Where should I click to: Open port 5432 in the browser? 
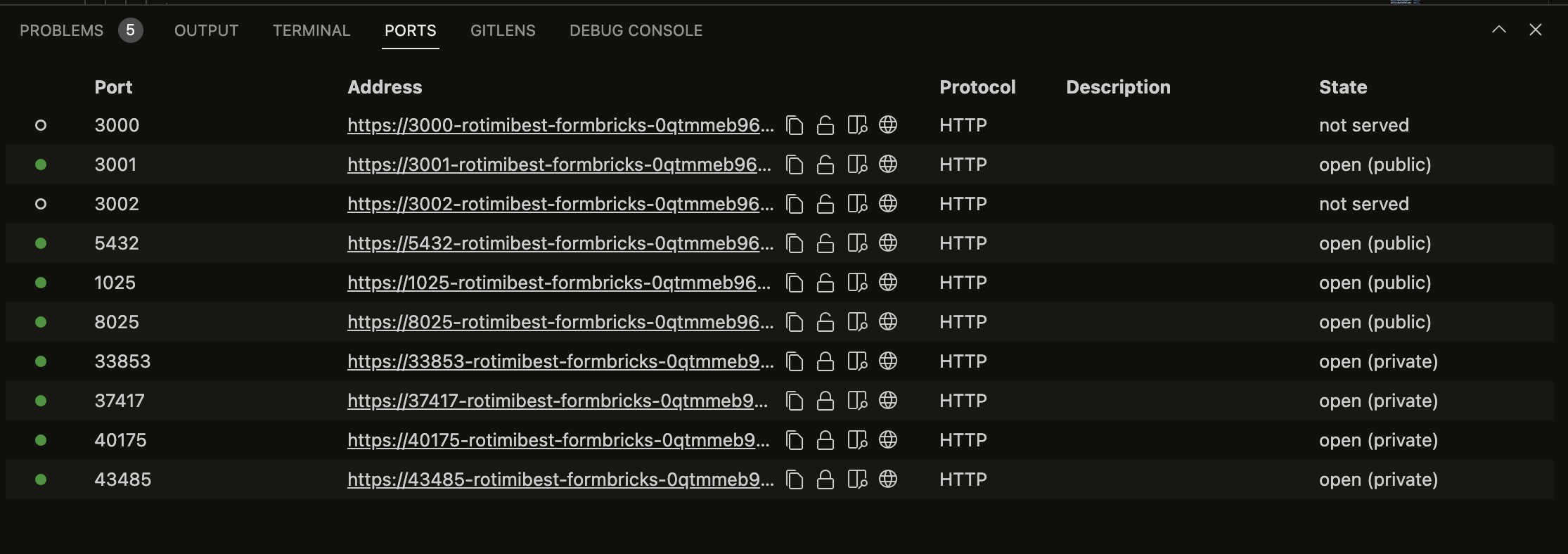[x=888, y=243]
